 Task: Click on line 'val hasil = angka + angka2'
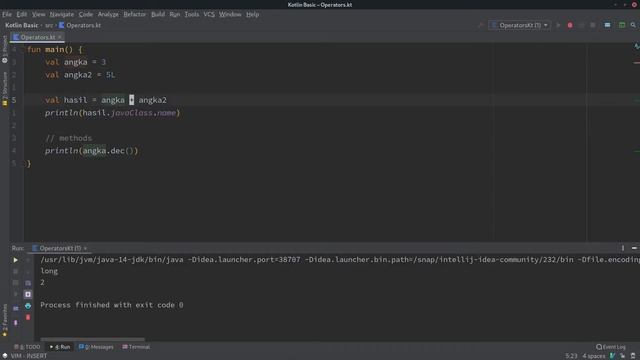(x=106, y=100)
